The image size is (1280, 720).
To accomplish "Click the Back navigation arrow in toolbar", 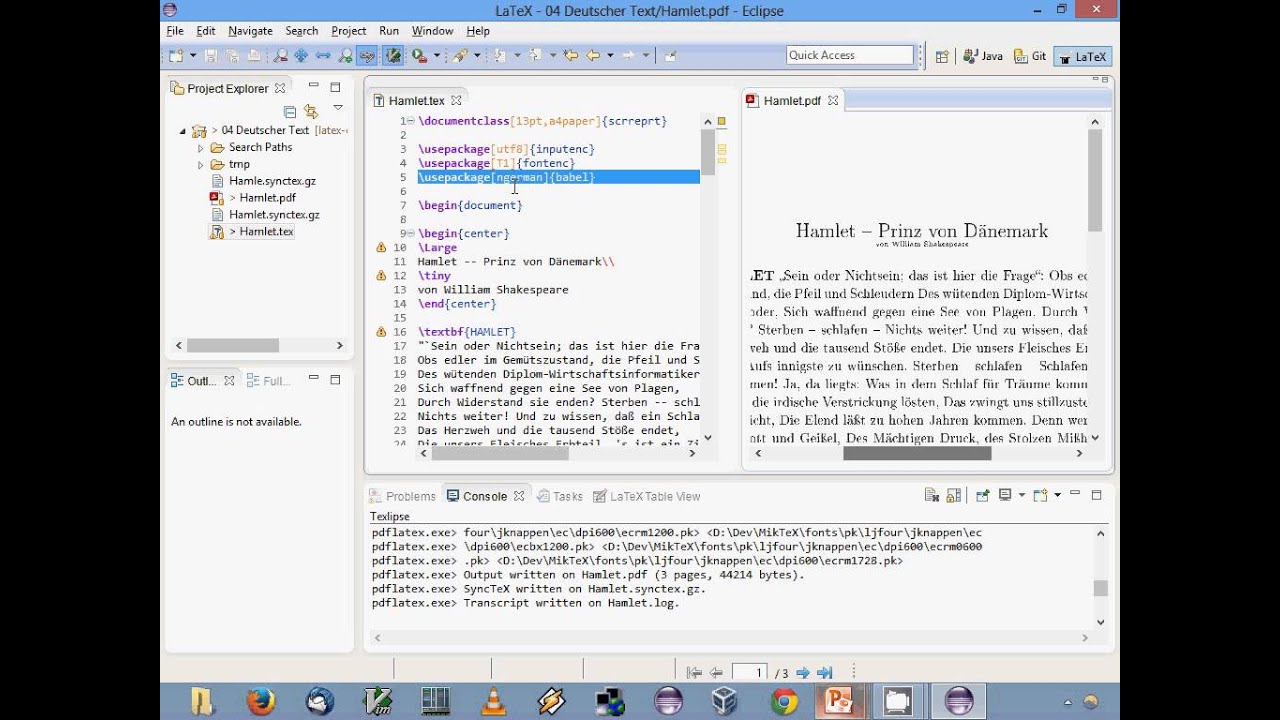I will 593,56.
